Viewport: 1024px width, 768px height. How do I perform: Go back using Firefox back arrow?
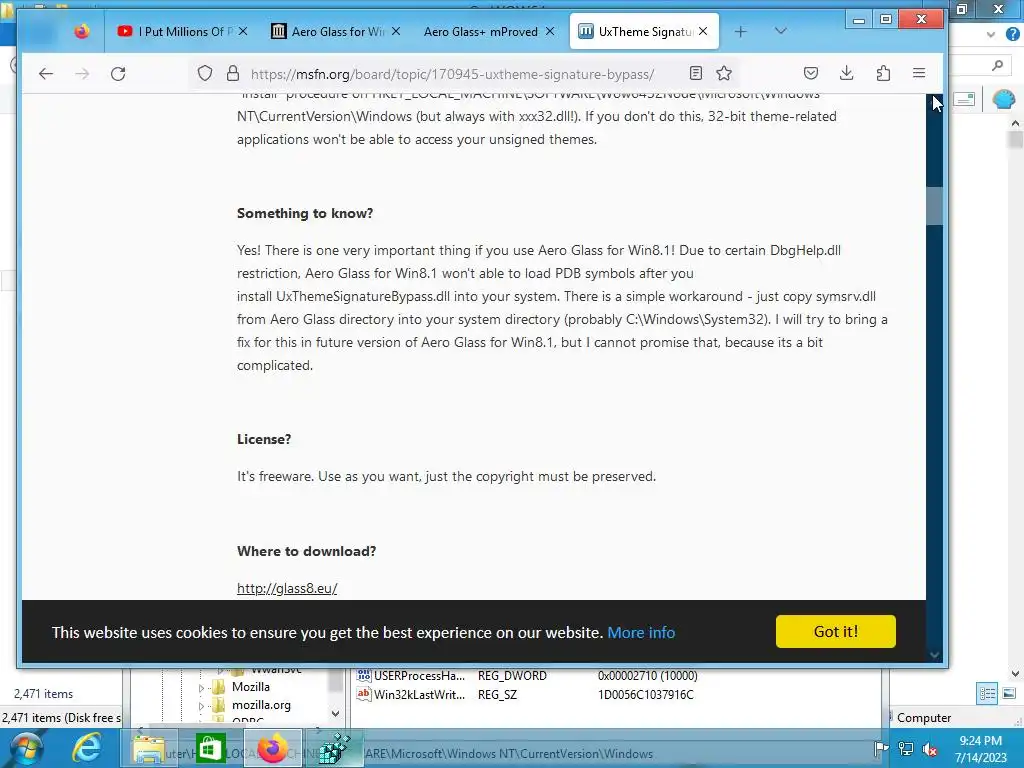click(46, 74)
